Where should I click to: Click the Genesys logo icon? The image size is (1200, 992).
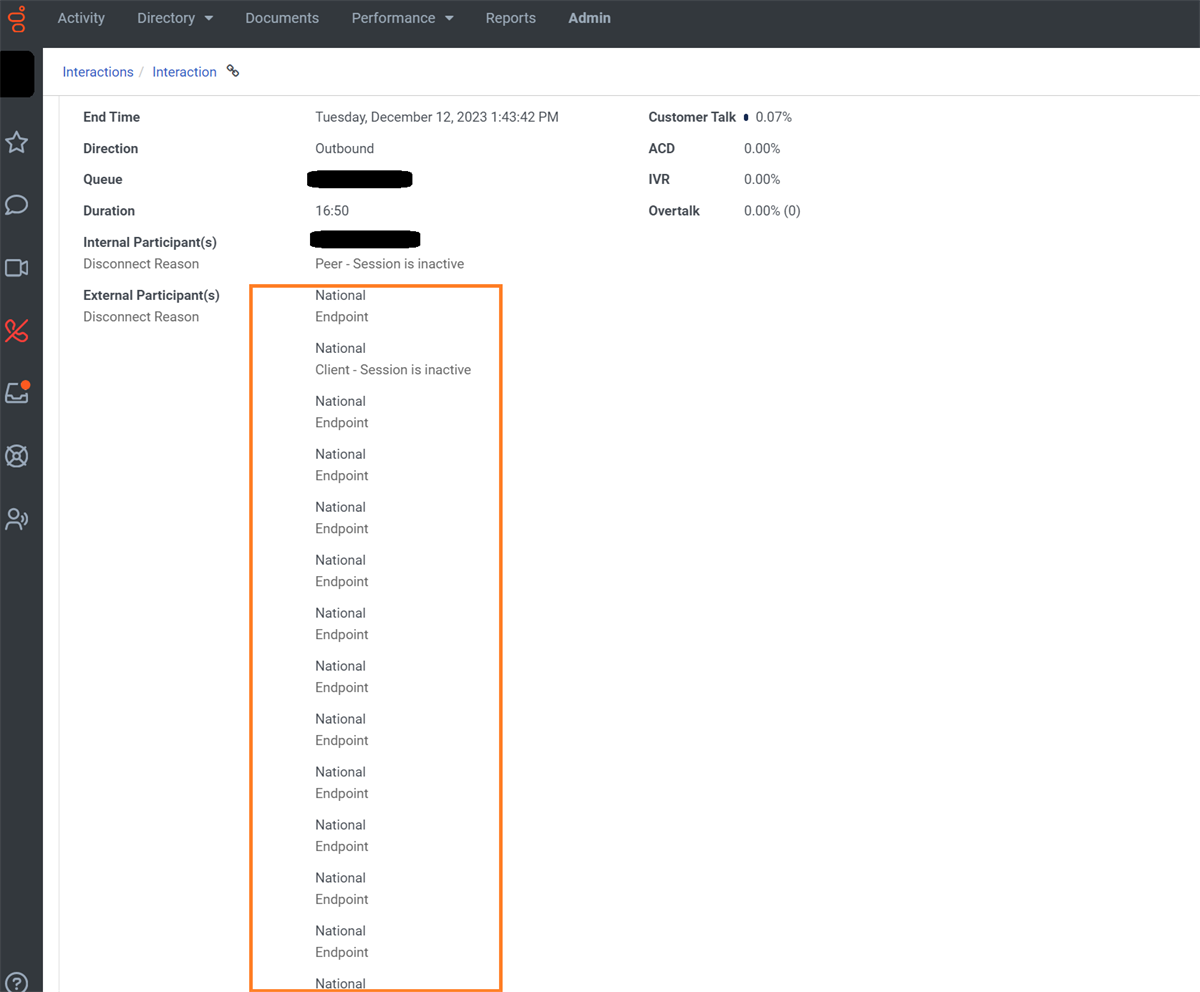pos(17,19)
